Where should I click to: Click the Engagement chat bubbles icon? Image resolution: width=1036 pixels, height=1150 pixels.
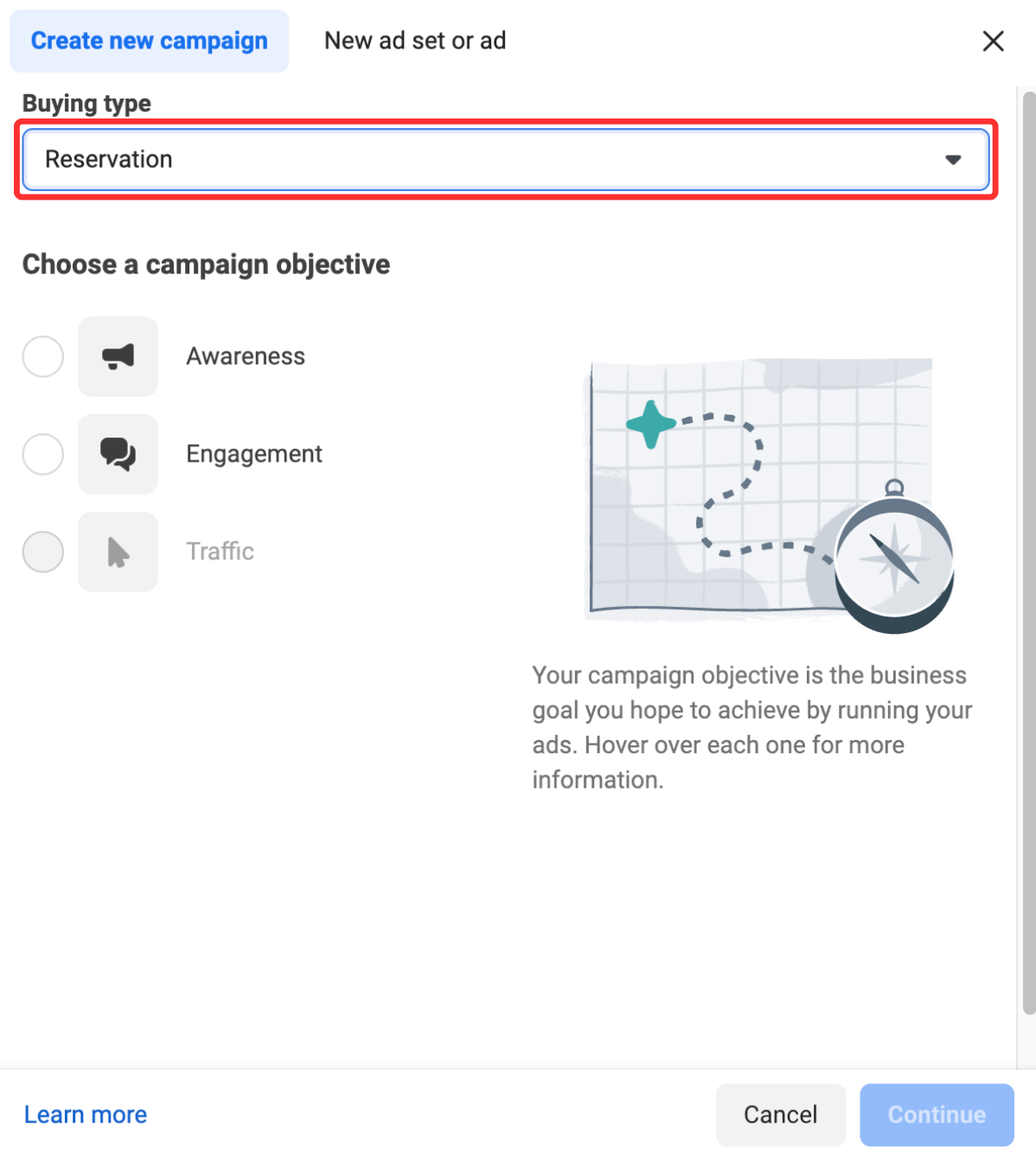point(118,454)
